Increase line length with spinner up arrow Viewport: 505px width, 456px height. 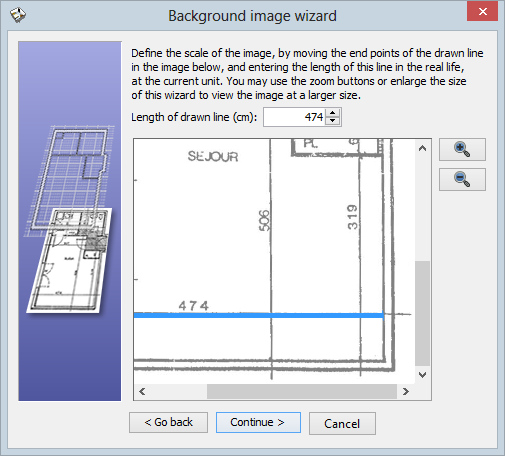coord(332,113)
